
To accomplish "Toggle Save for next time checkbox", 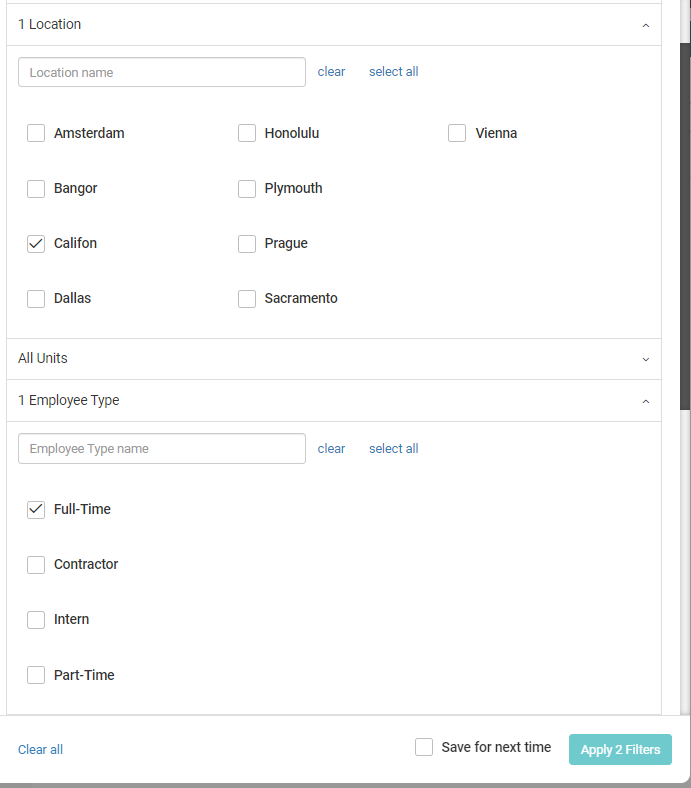I will pos(424,747).
